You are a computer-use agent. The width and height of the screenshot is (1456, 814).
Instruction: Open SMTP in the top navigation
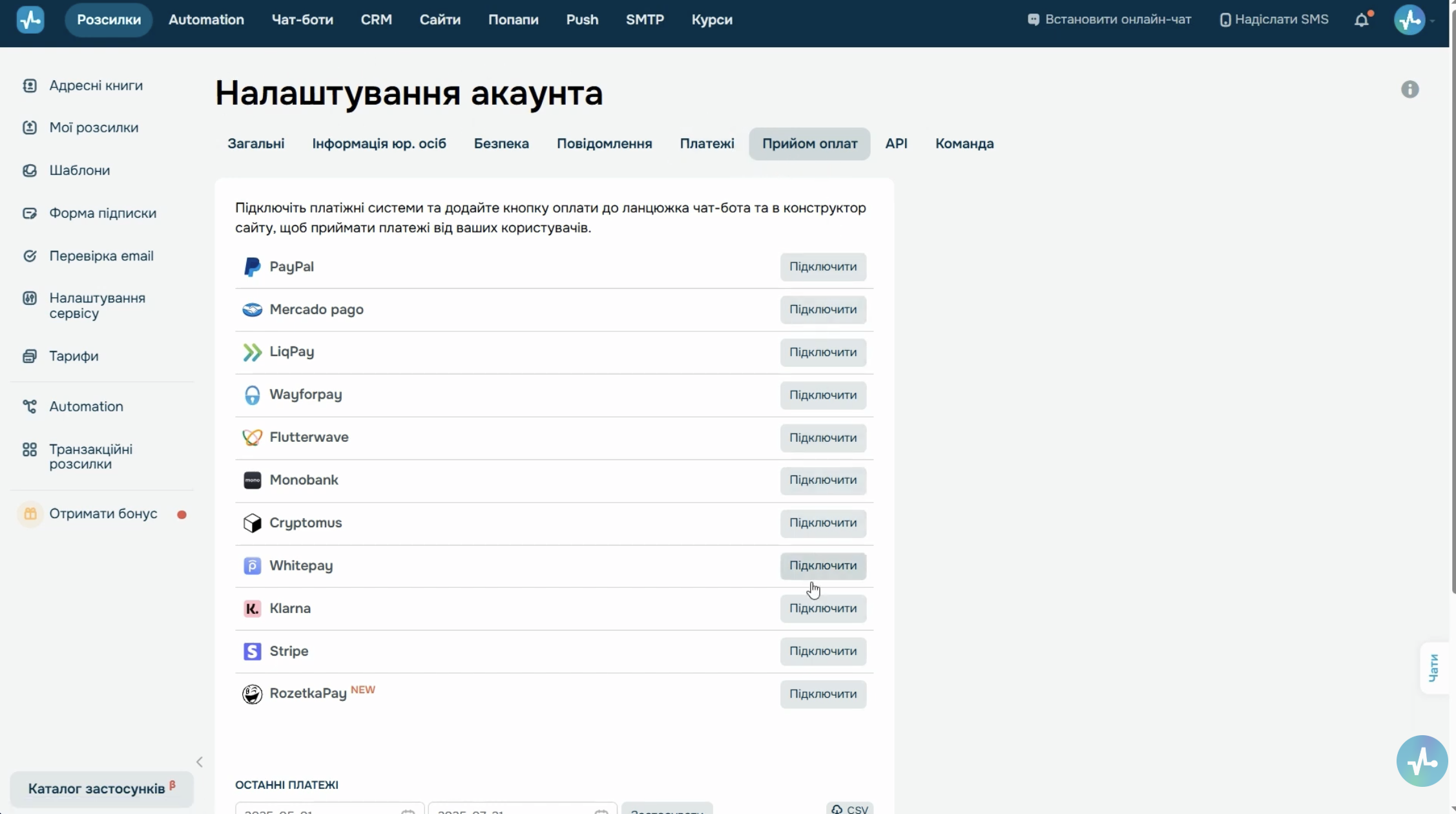click(x=645, y=20)
